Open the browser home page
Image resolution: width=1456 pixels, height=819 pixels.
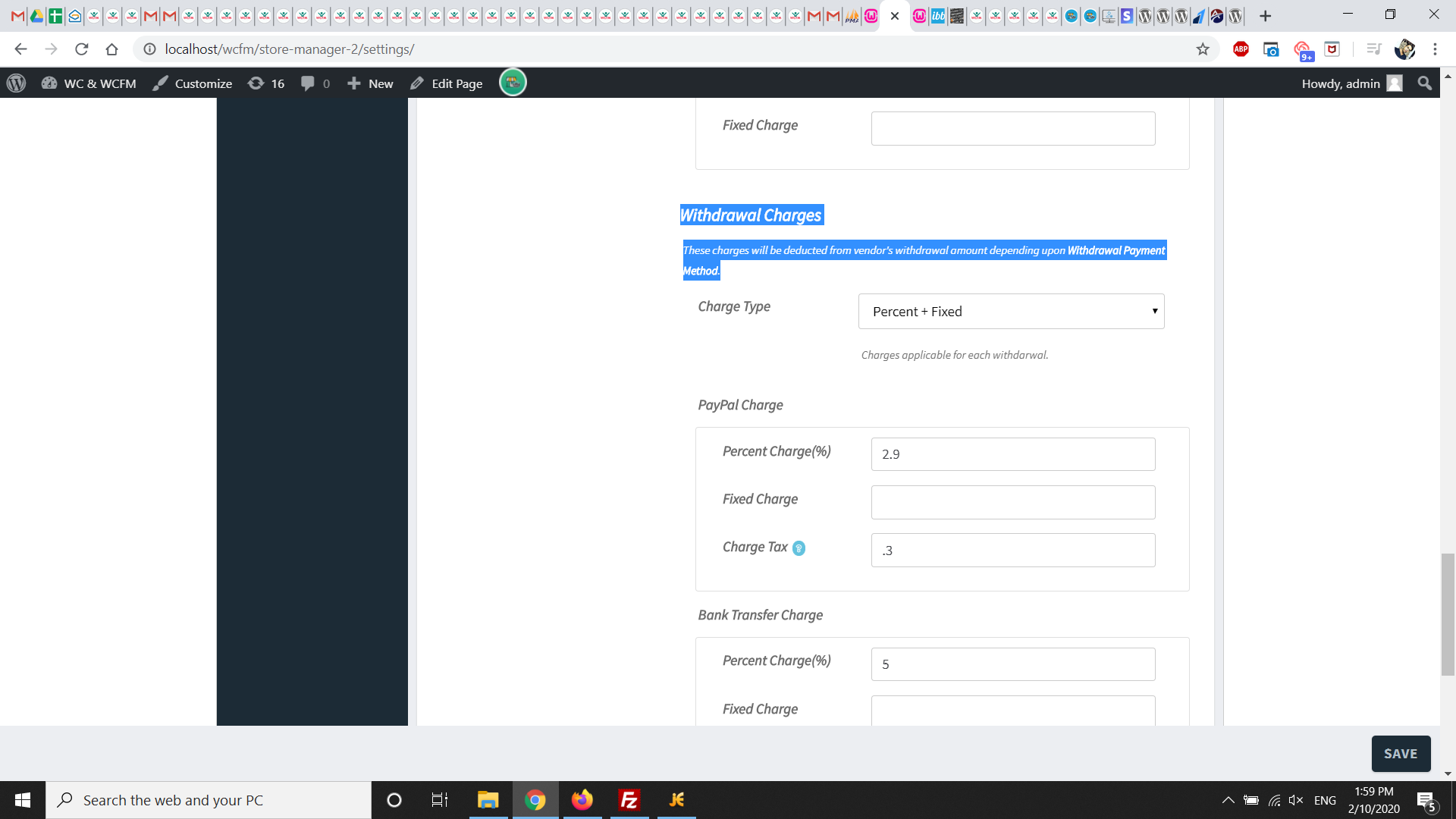pyautogui.click(x=111, y=49)
